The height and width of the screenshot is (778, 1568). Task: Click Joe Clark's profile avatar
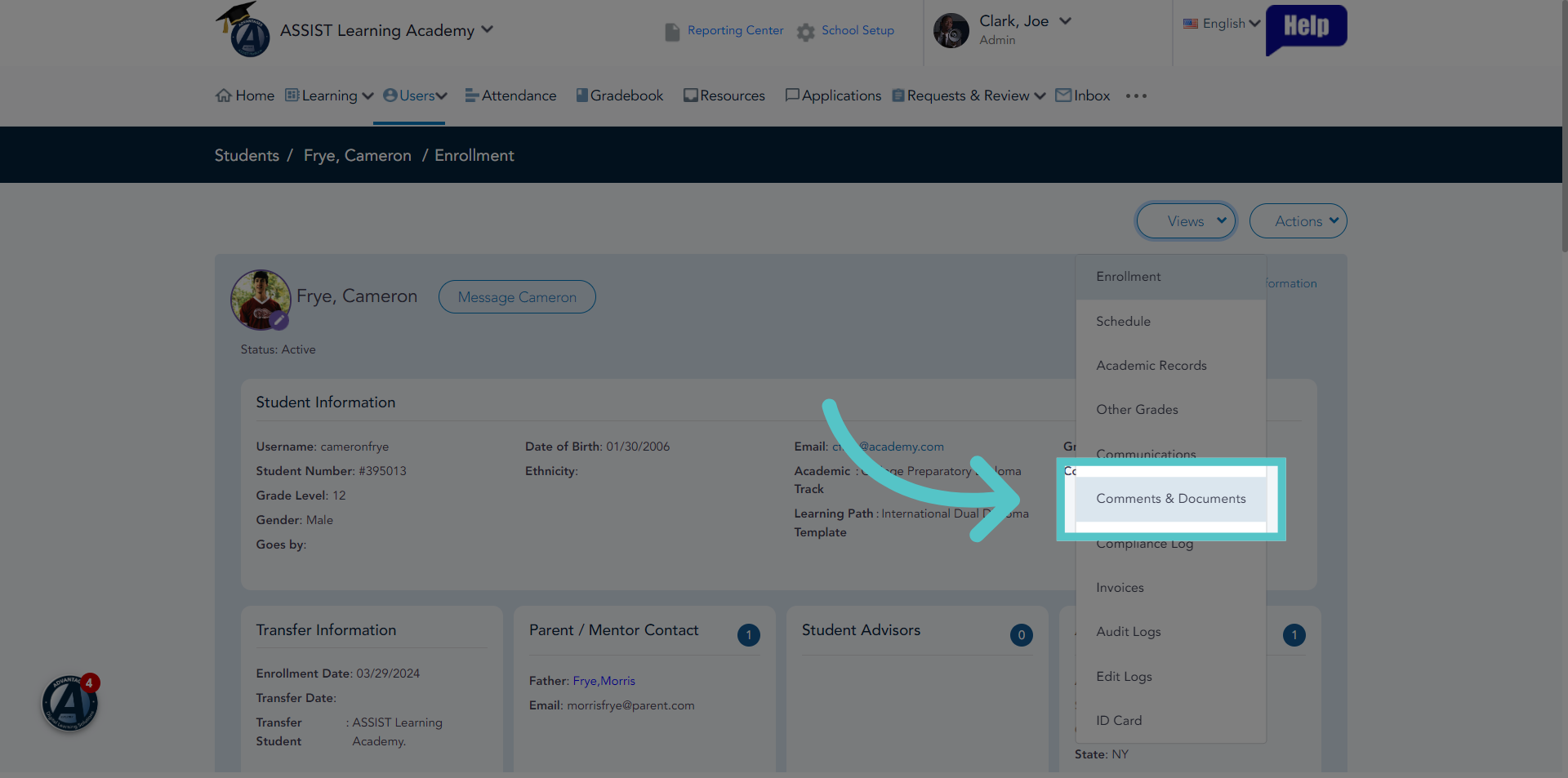(951, 31)
